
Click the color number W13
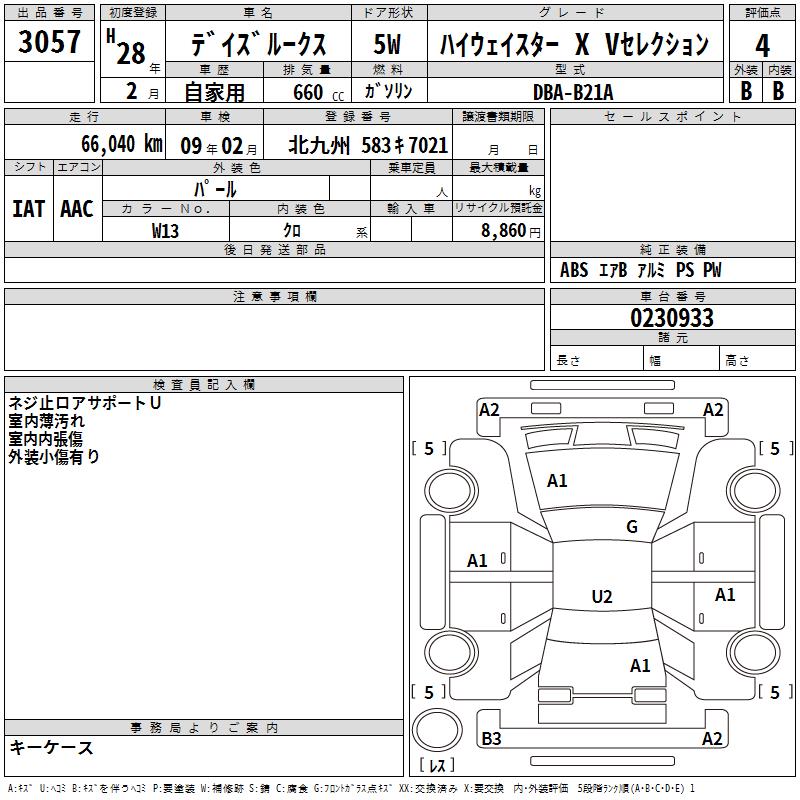(165, 231)
